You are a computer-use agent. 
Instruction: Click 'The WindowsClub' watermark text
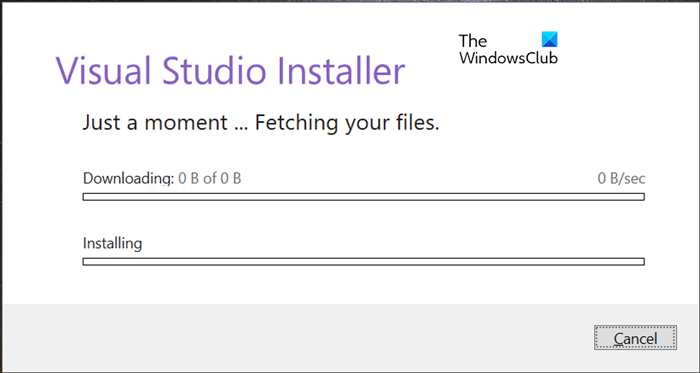click(x=508, y=49)
